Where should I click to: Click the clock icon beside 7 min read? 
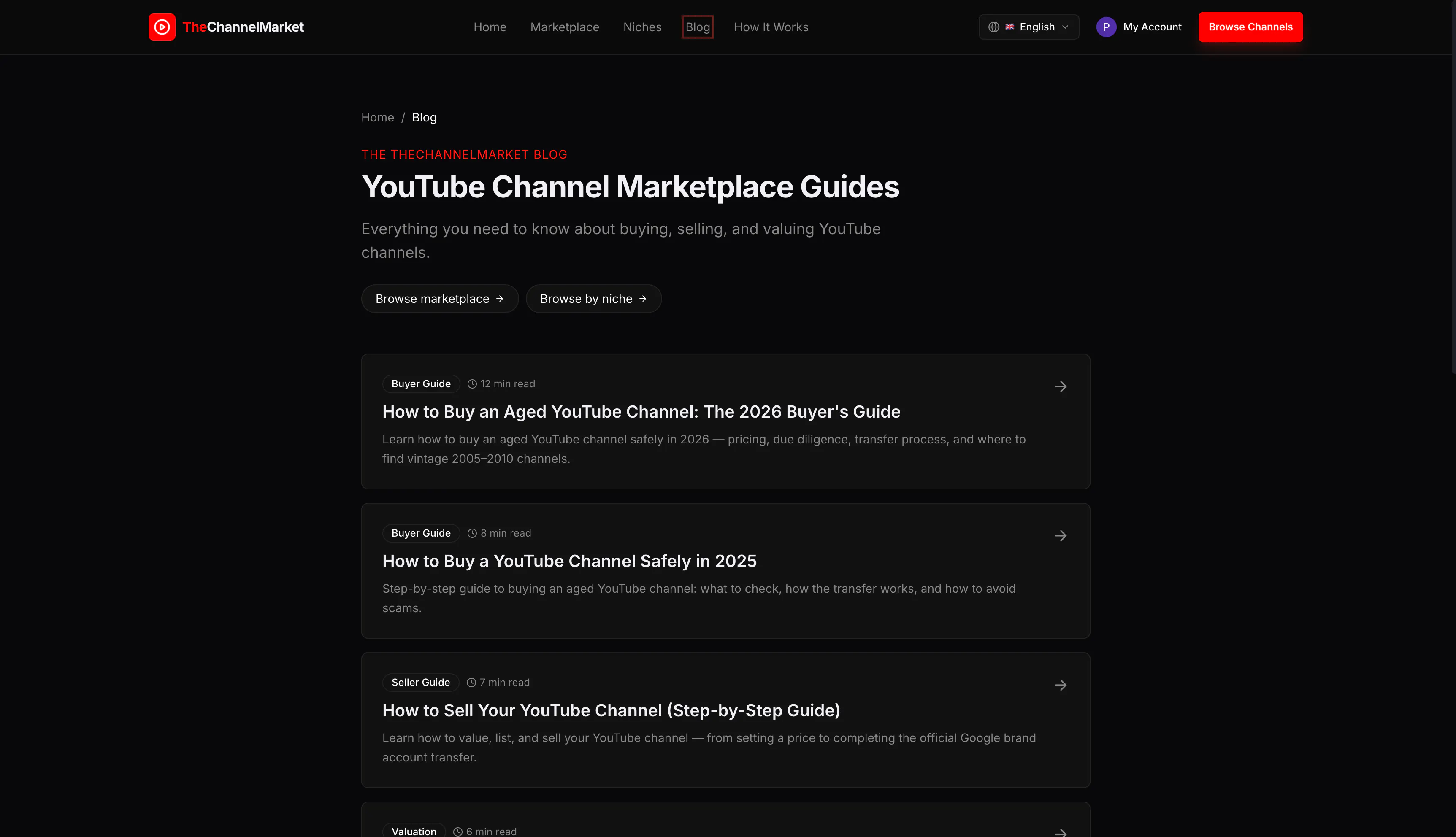click(471, 683)
